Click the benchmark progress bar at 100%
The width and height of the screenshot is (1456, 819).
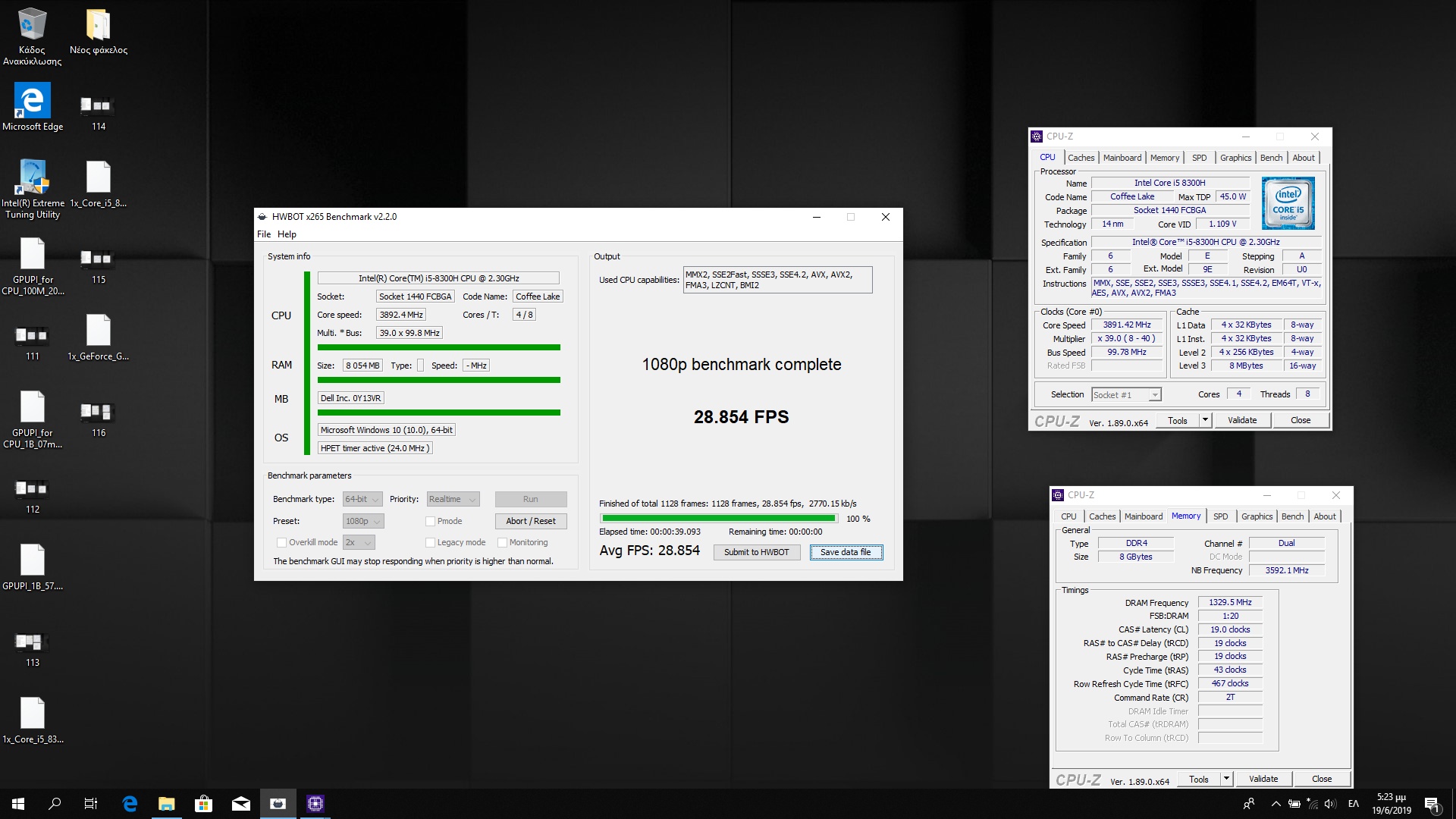(x=719, y=519)
